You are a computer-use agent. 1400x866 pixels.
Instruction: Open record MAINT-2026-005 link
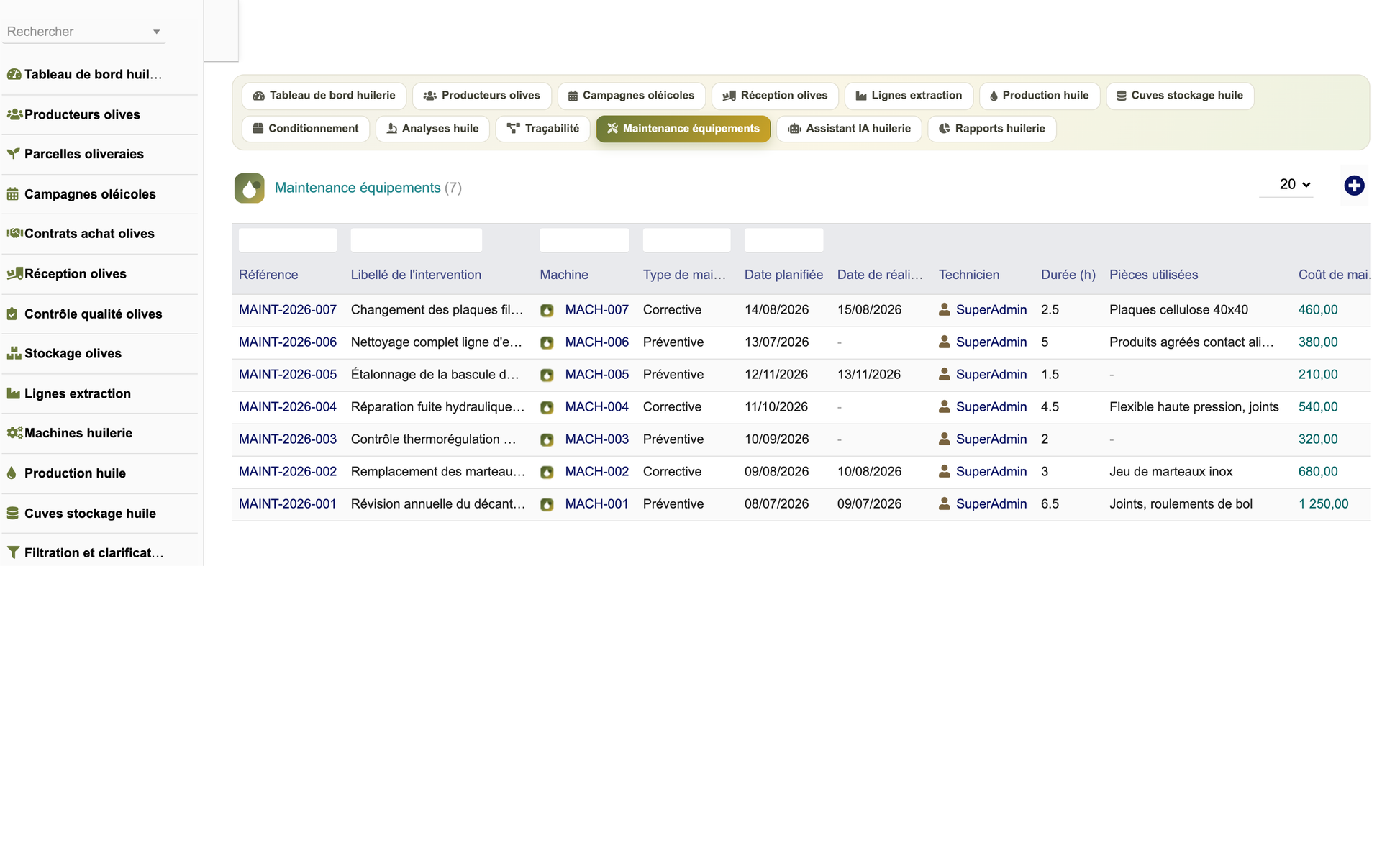click(288, 375)
